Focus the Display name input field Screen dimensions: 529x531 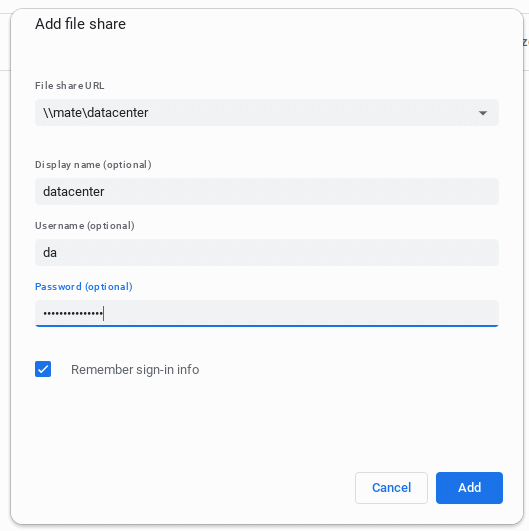pos(267,192)
